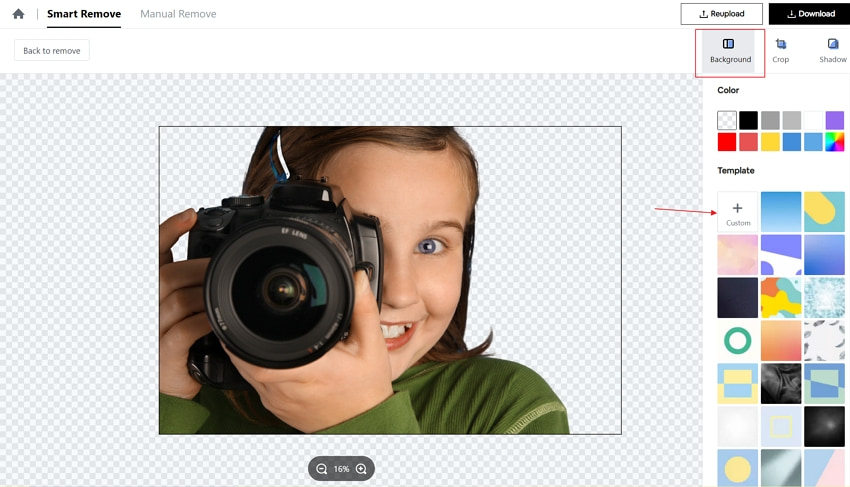Add a Custom background template

737,212
